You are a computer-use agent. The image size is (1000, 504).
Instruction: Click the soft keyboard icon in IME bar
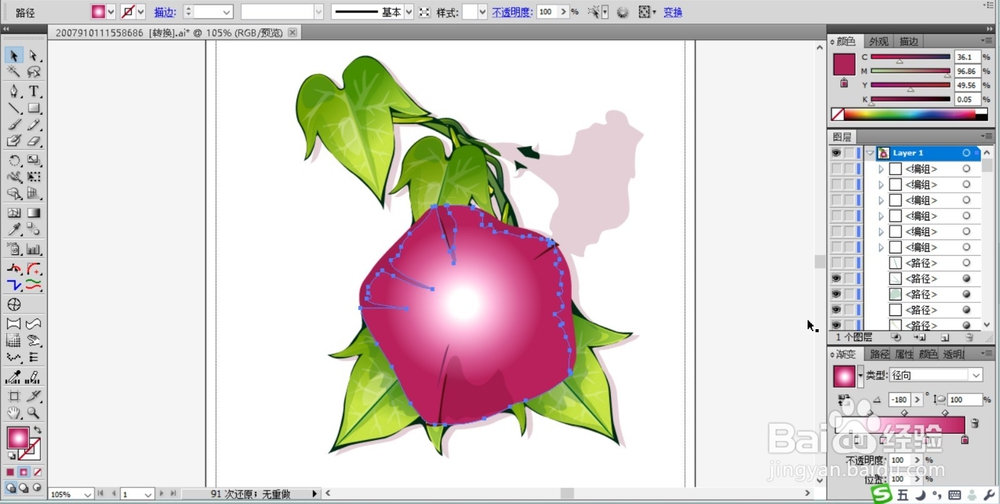click(955, 494)
